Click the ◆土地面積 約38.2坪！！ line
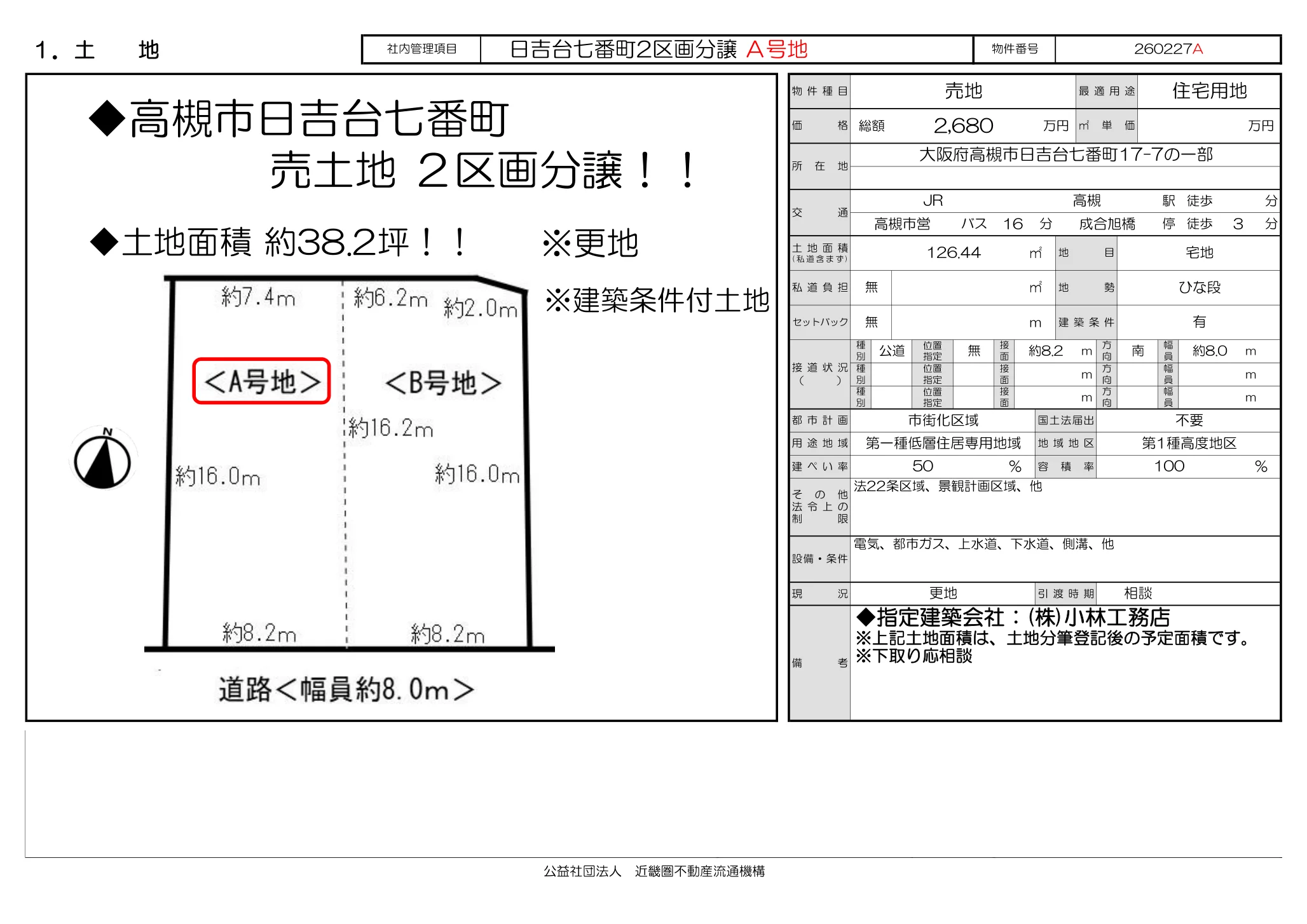This screenshot has height=924, width=1307. [280, 243]
